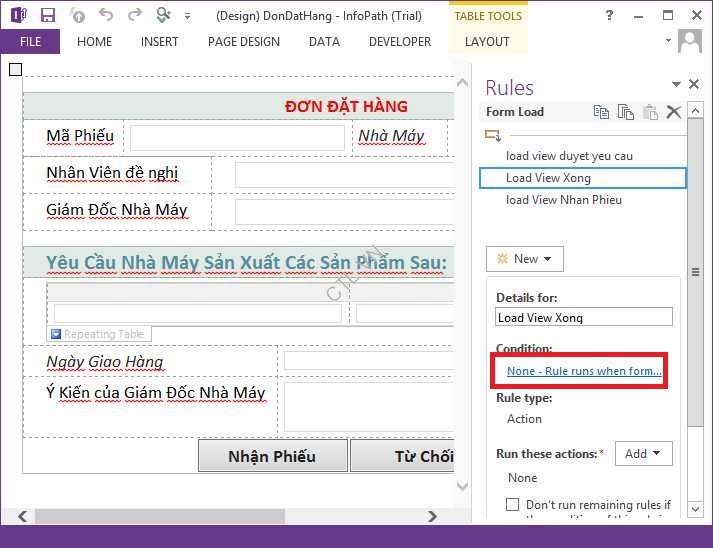The width and height of the screenshot is (713, 548).
Task: Click the Save icon in the quick access toolbar
Action: [48, 15]
